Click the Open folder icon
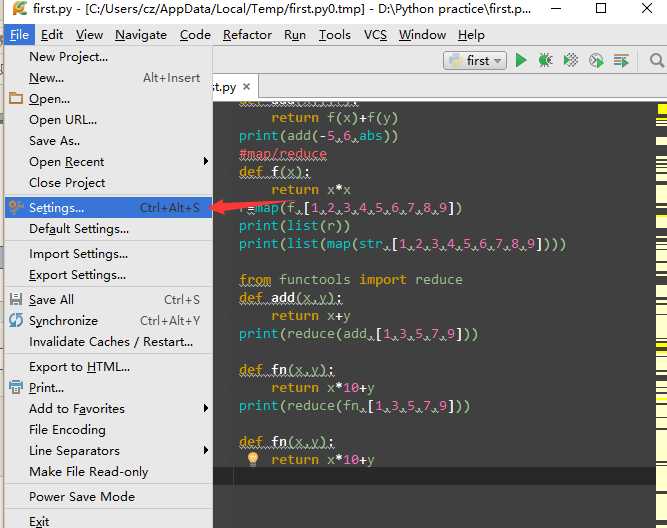 pos(16,98)
